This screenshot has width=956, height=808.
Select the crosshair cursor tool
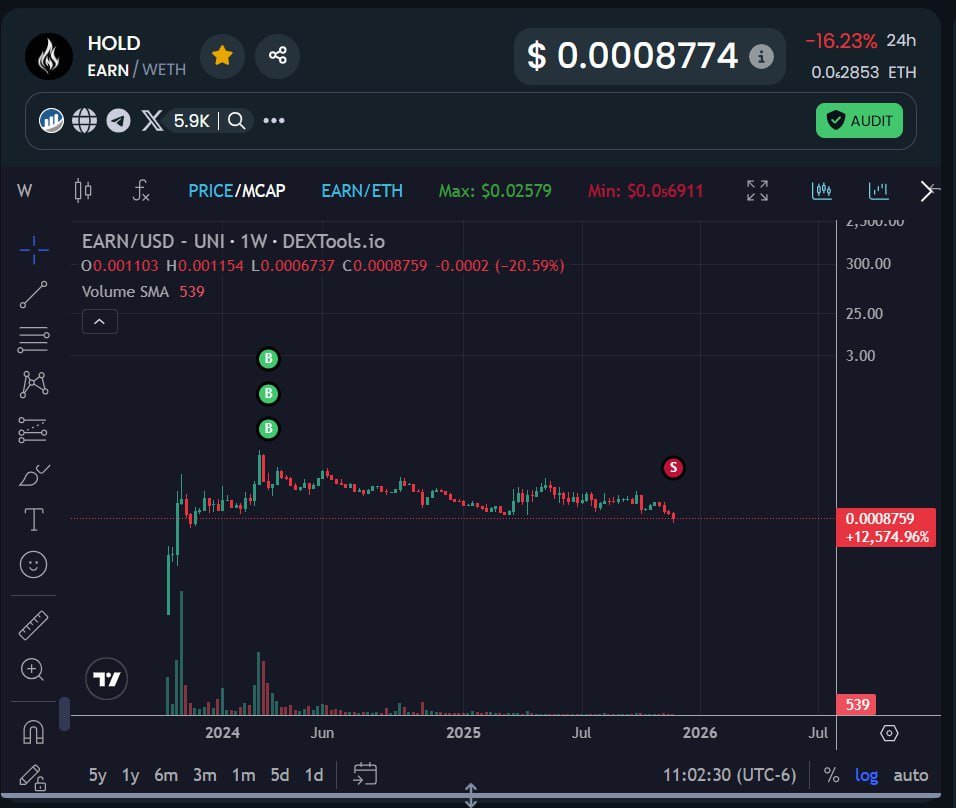coord(34,250)
